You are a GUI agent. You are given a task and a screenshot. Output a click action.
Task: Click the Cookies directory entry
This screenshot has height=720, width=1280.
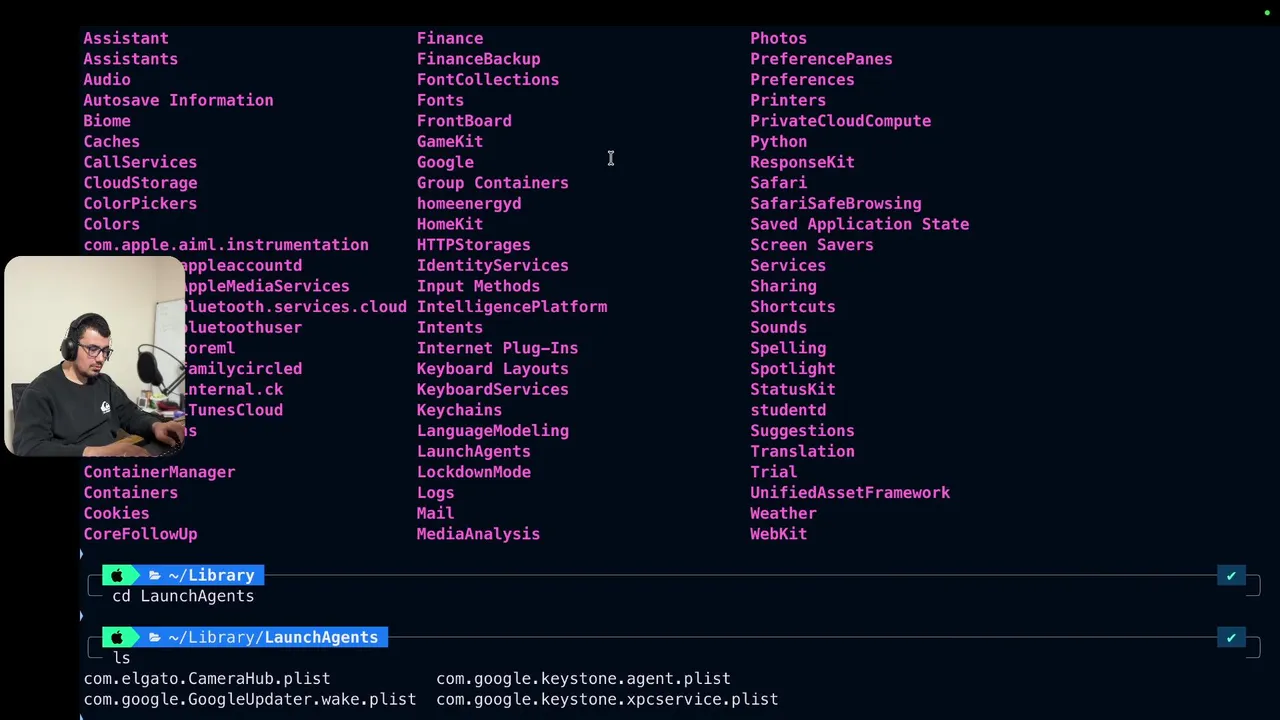pyautogui.click(x=116, y=513)
